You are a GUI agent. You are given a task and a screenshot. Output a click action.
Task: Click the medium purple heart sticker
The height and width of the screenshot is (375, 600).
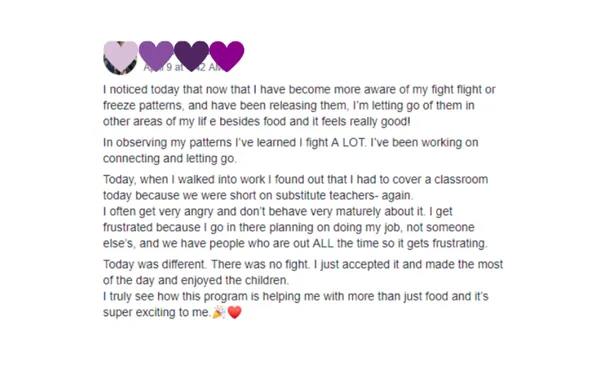click(x=156, y=56)
